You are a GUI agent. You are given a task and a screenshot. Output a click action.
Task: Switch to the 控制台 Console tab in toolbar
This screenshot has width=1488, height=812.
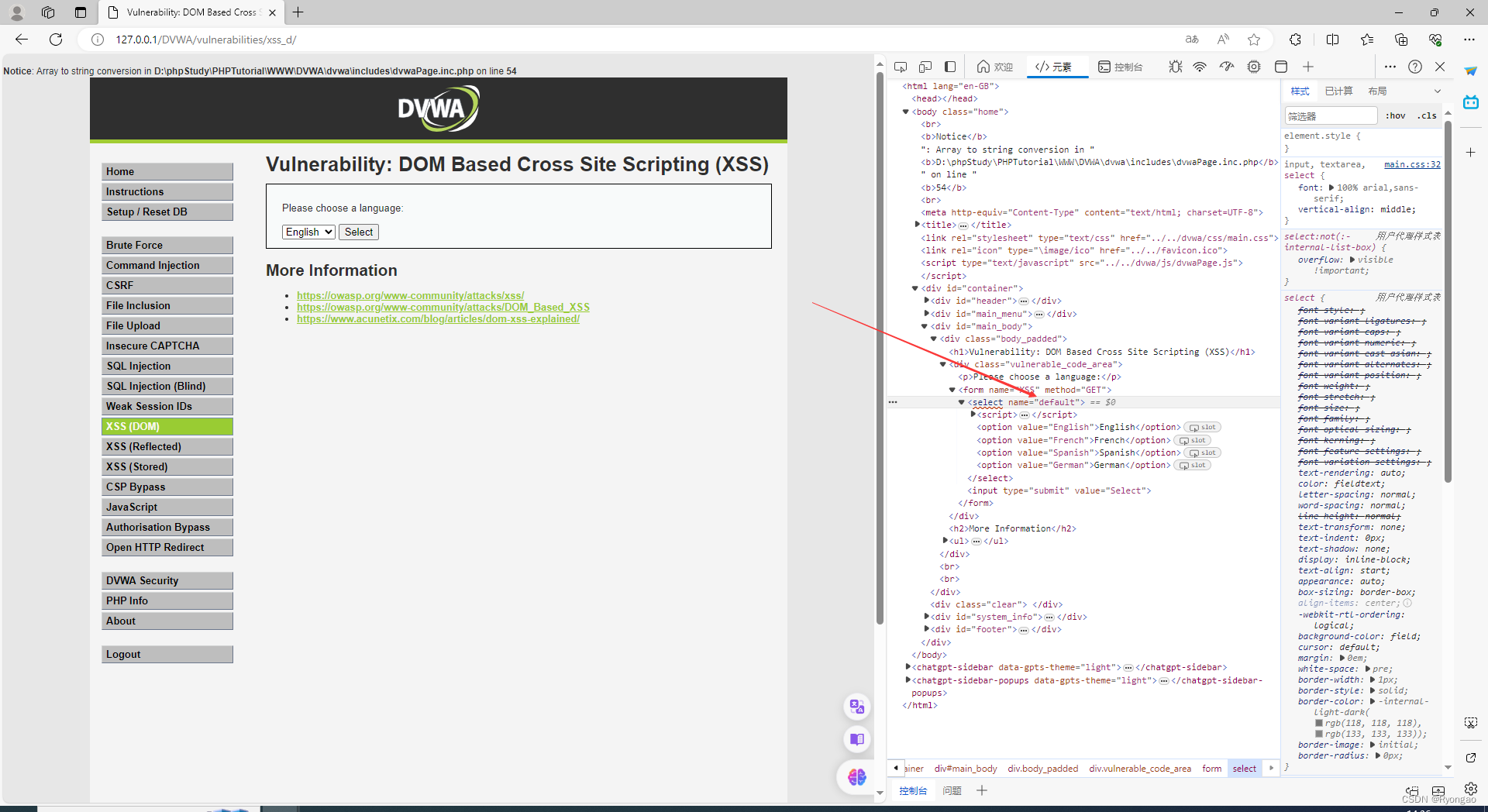tap(1121, 67)
